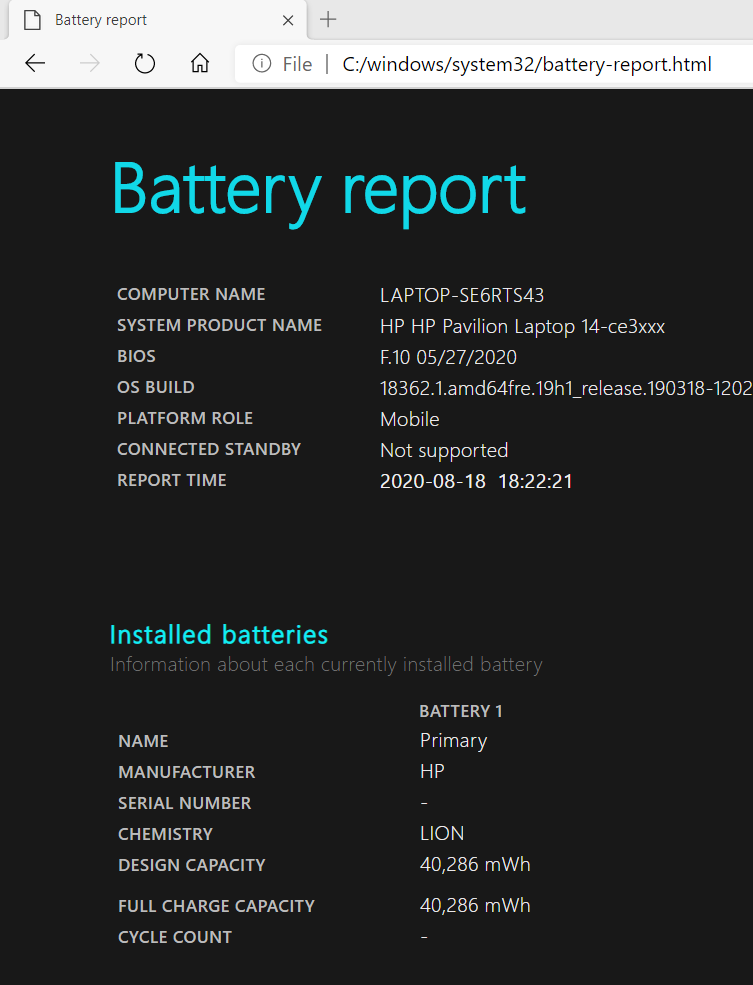The width and height of the screenshot is (753, 985).
Task: Click the CYCLE COUNT row label
Action: tap(175, 937)
